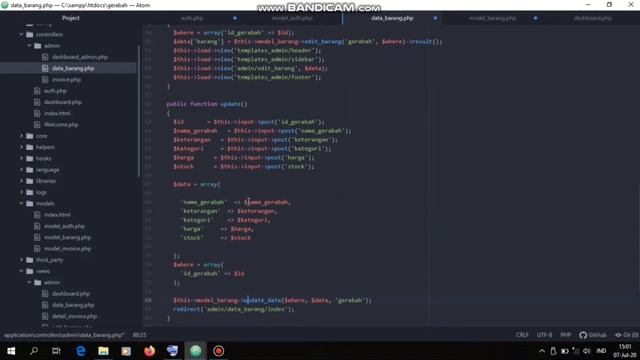Change the PHP grammar selector
This screenshot has height=360, width=640.
click(566, 335)
